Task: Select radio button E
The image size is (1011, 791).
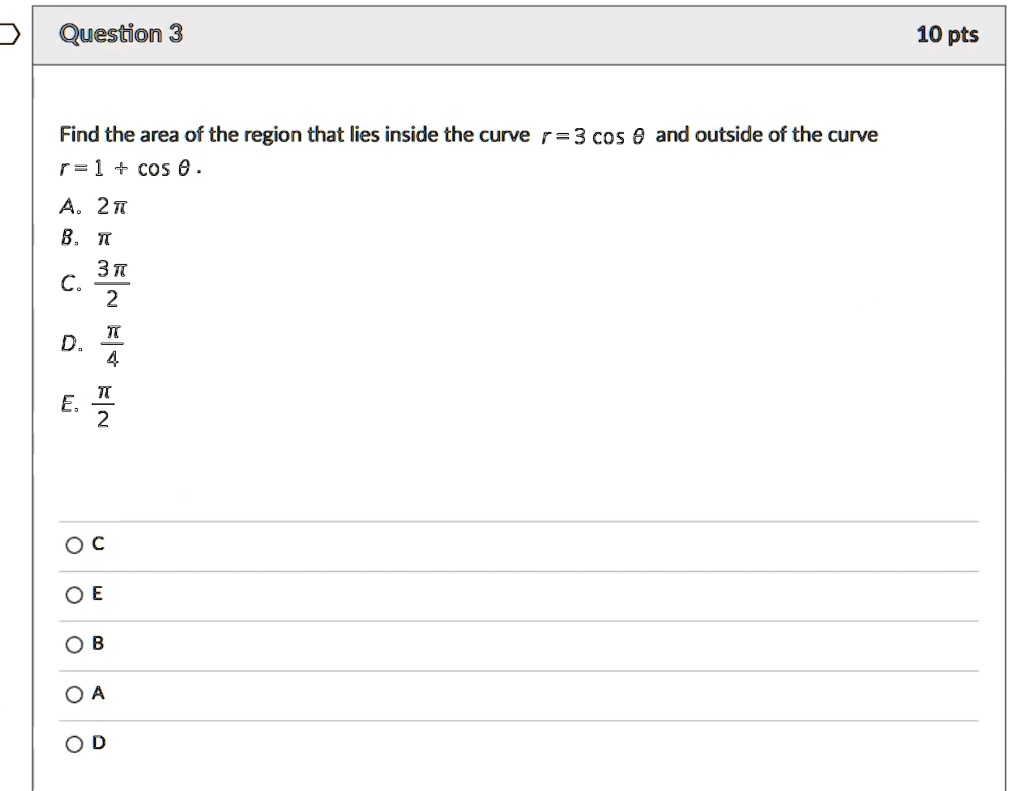Action: (x=74, y=594)
